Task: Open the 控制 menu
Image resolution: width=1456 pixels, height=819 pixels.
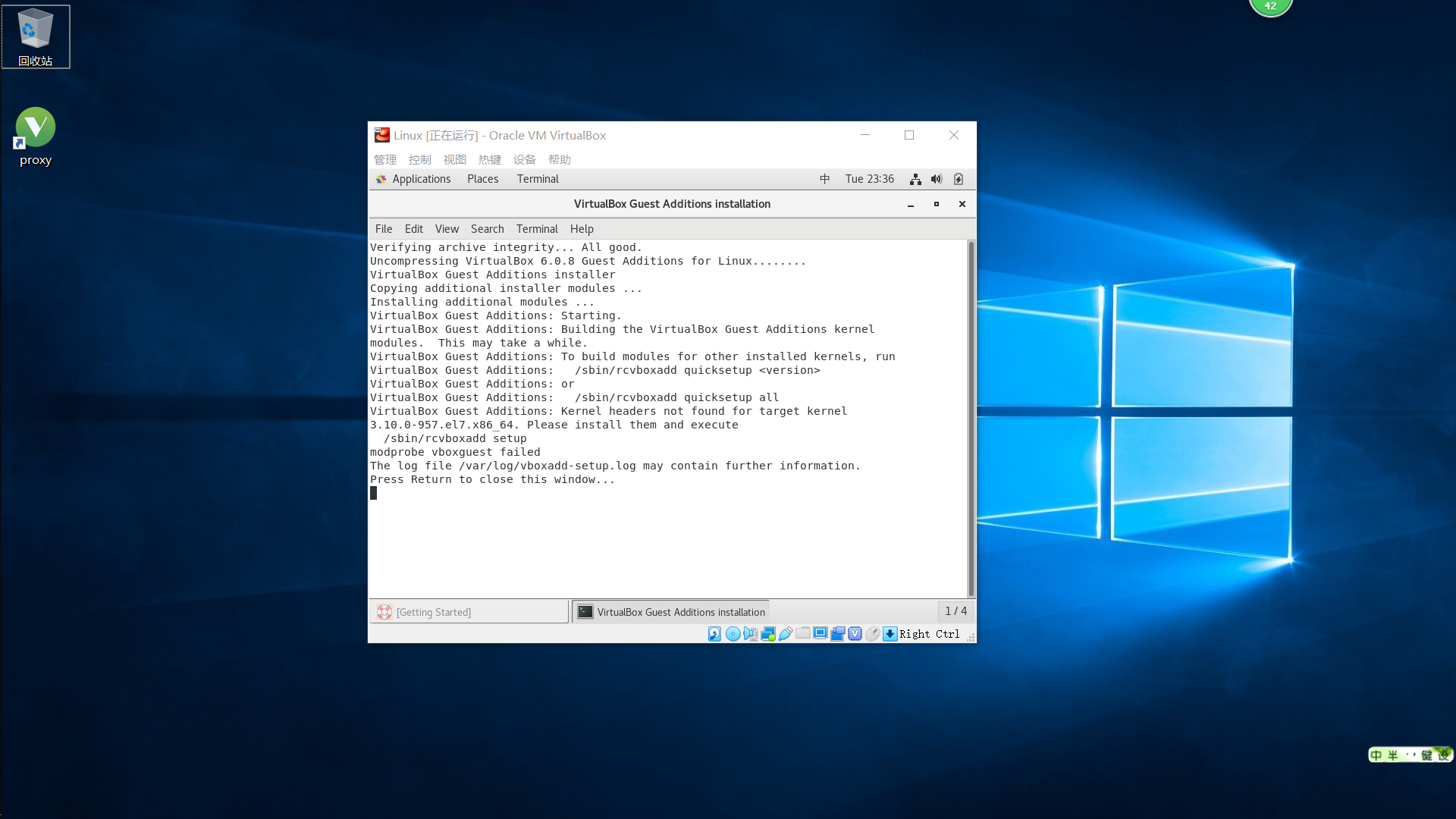Action: coord(420,159)
